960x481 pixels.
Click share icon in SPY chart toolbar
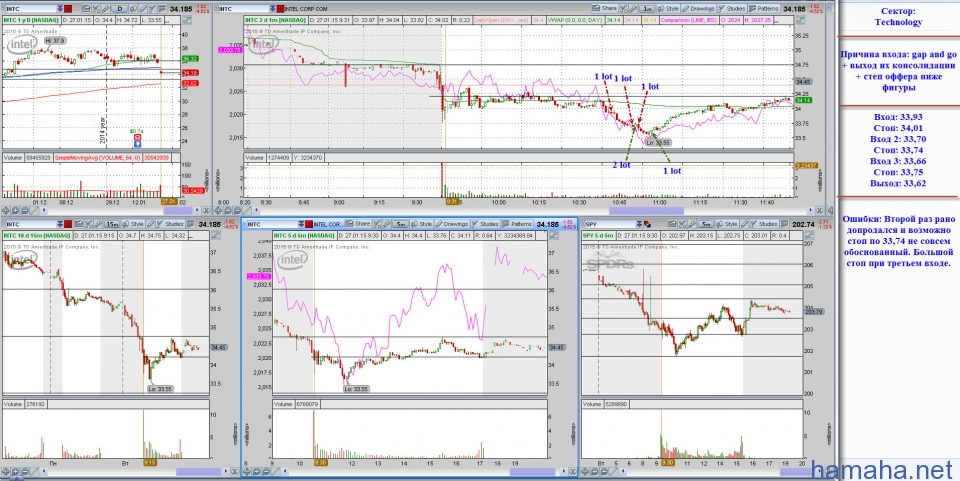tap(672, 224)
